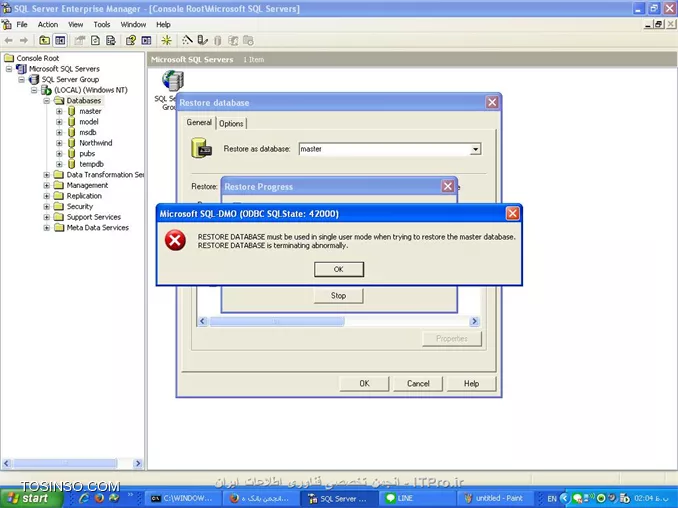Open the Help menu
Image resolution: width=678 pixels, height=508 pixels.
pos(163,25)
